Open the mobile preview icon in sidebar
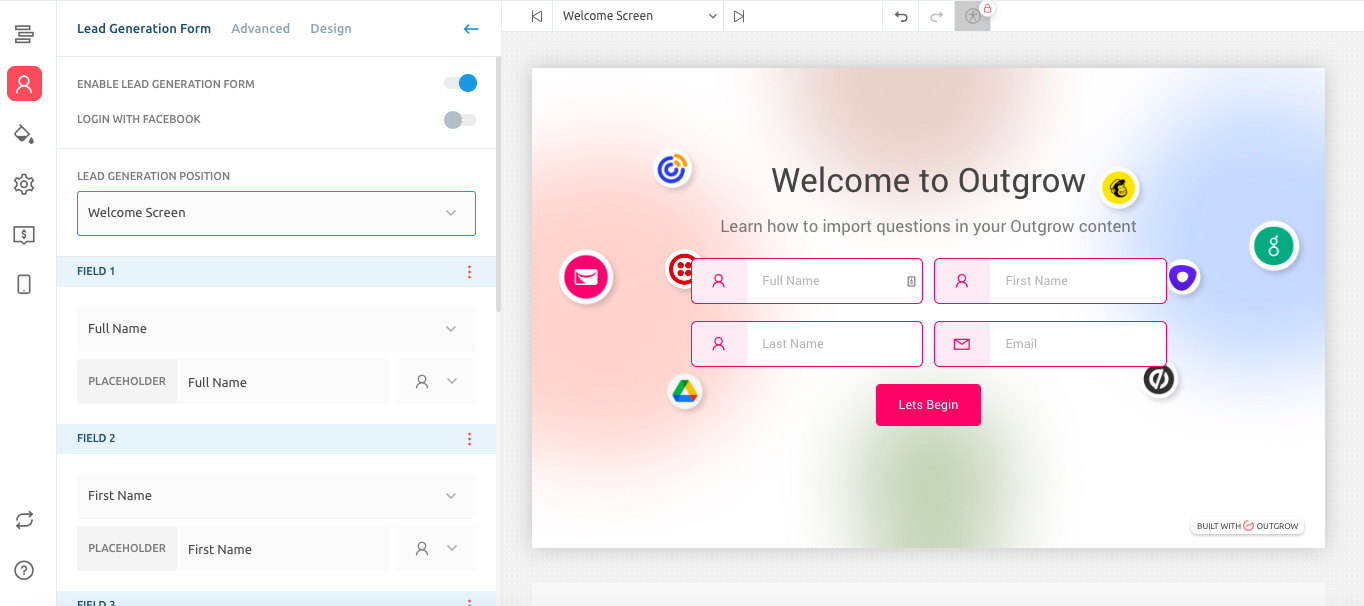Image resolution: width=1364 pixels, height=606 pixels. coord(24,285)
